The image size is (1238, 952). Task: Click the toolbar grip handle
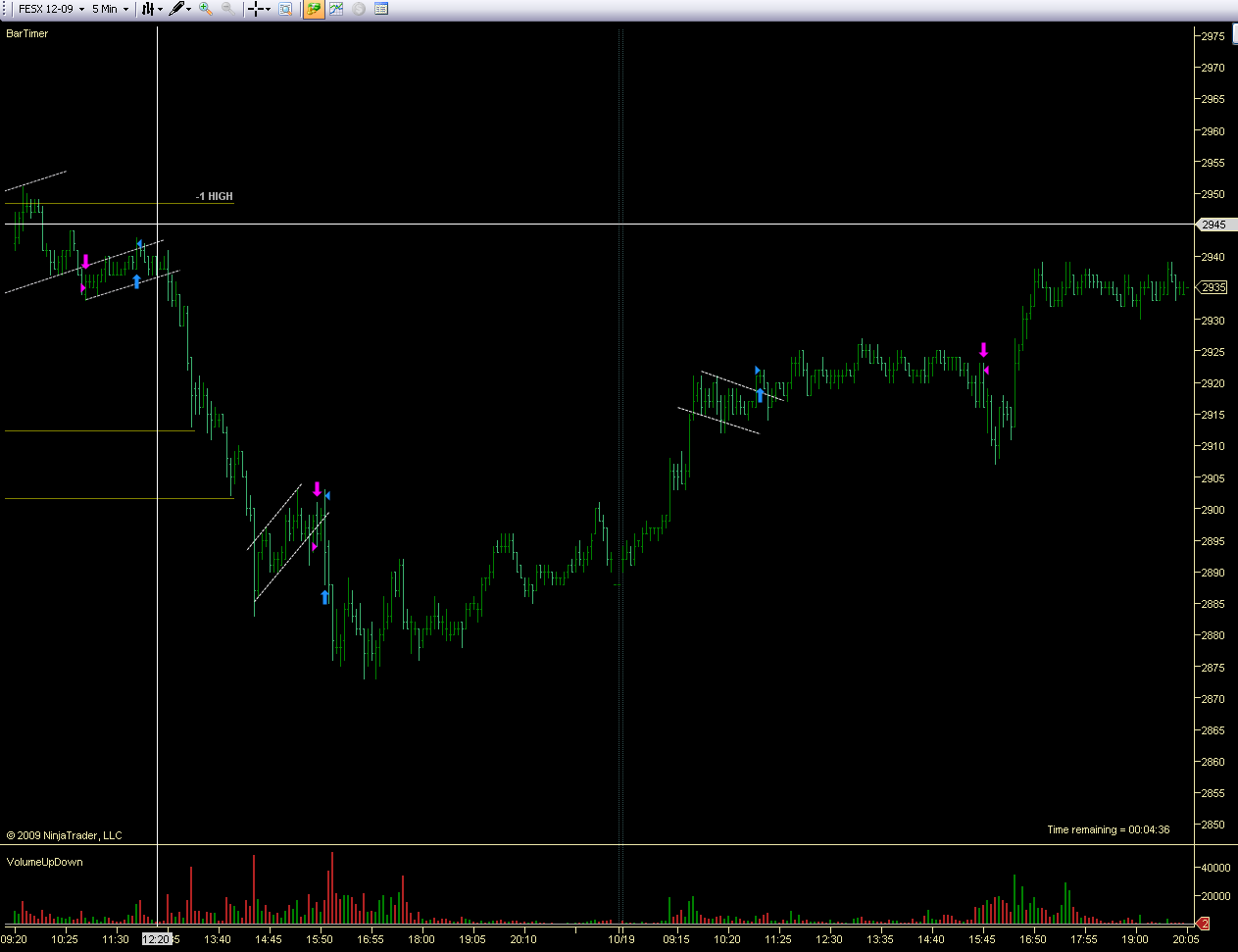(x=6, y=9)
